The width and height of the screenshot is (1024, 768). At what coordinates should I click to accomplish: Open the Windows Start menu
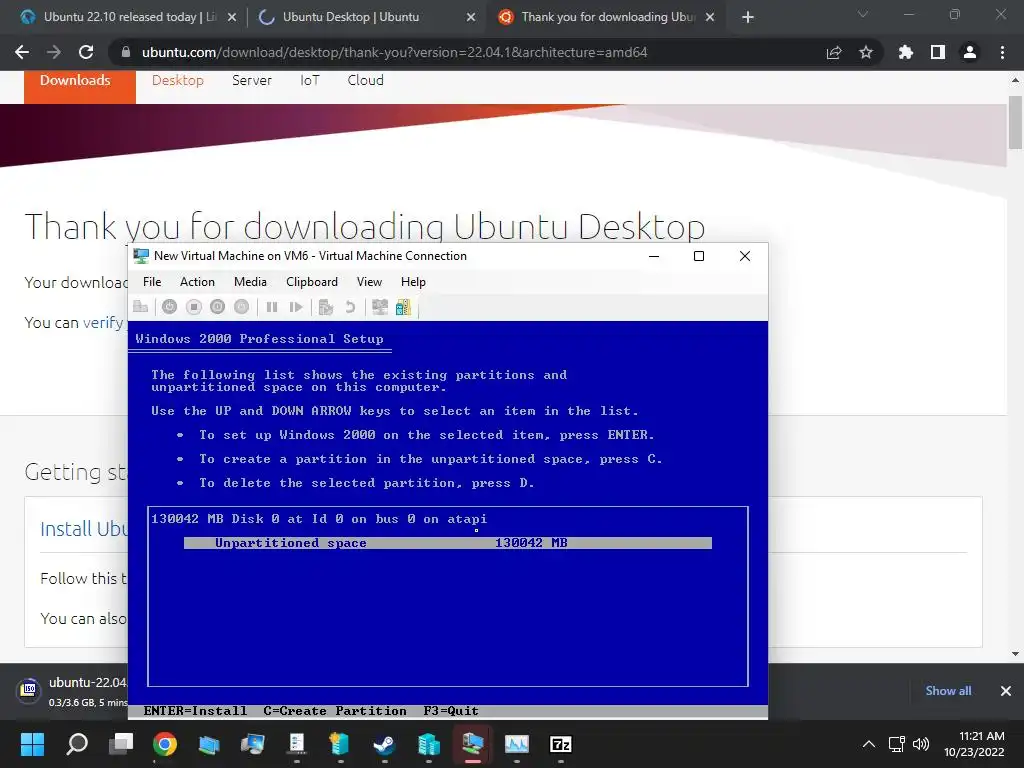pos(32,744)
